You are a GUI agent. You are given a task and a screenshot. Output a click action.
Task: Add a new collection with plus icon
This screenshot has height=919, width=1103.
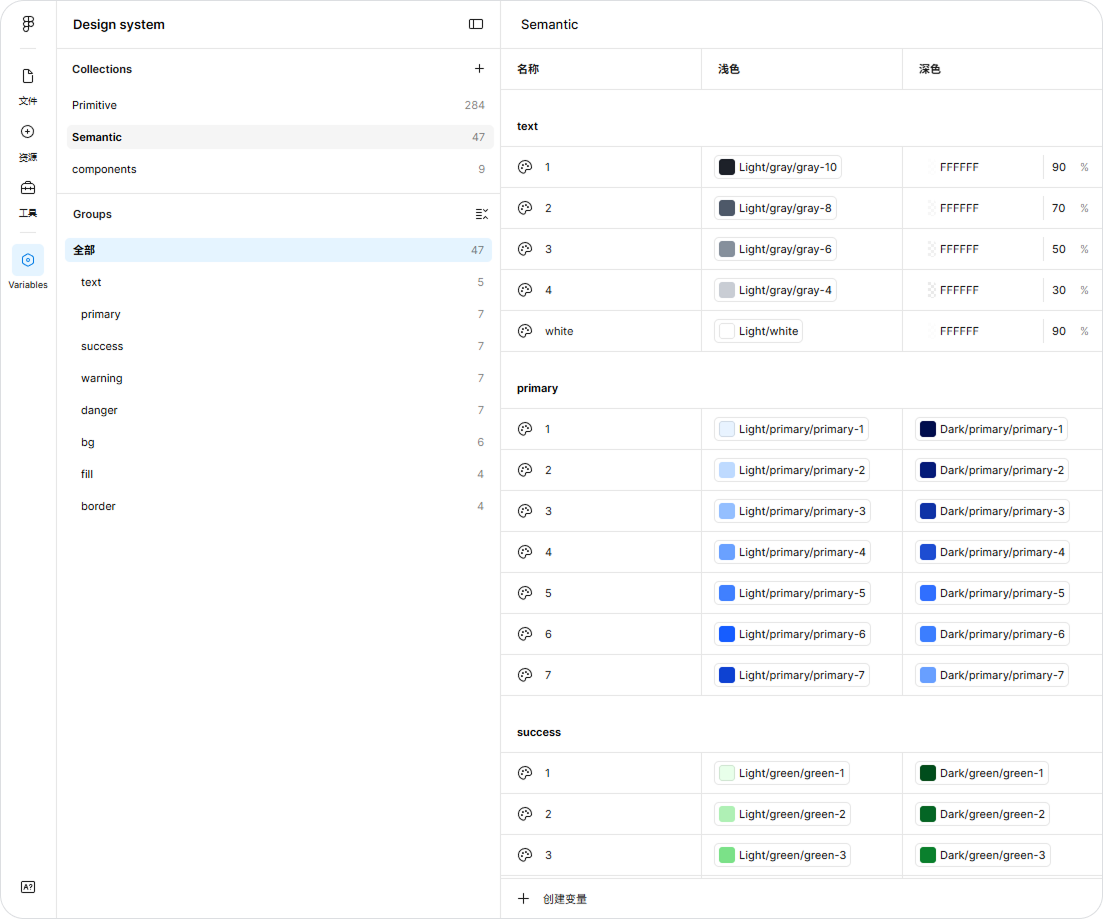coord(479,68)
